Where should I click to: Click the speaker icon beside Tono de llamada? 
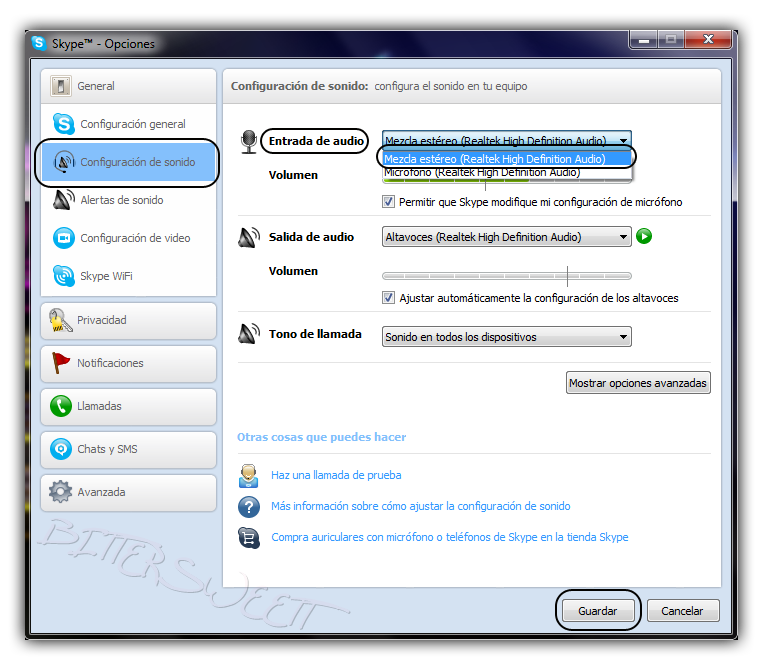249,334
